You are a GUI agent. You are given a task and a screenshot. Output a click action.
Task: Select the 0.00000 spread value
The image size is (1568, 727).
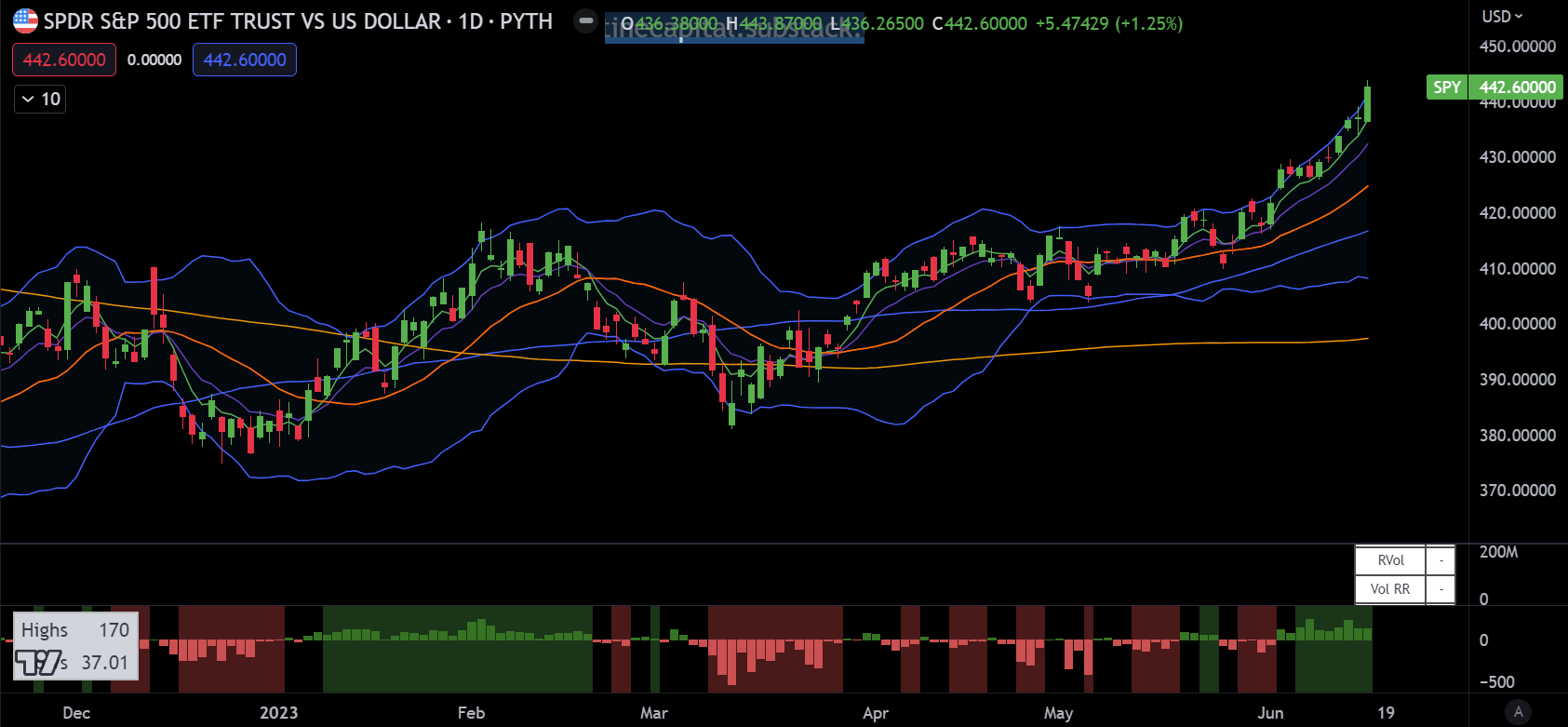[154, 60]
